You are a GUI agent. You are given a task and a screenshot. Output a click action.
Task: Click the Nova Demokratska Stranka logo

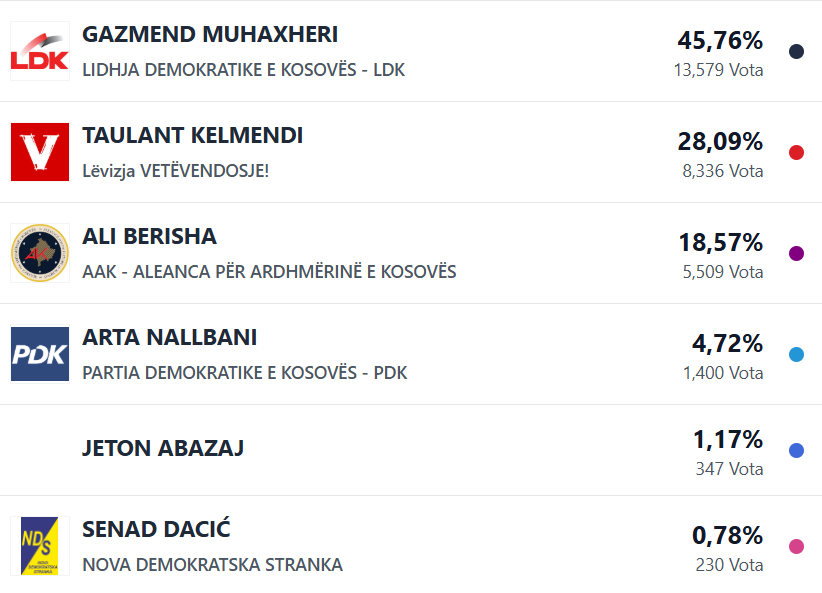click(x=40, y=546)
